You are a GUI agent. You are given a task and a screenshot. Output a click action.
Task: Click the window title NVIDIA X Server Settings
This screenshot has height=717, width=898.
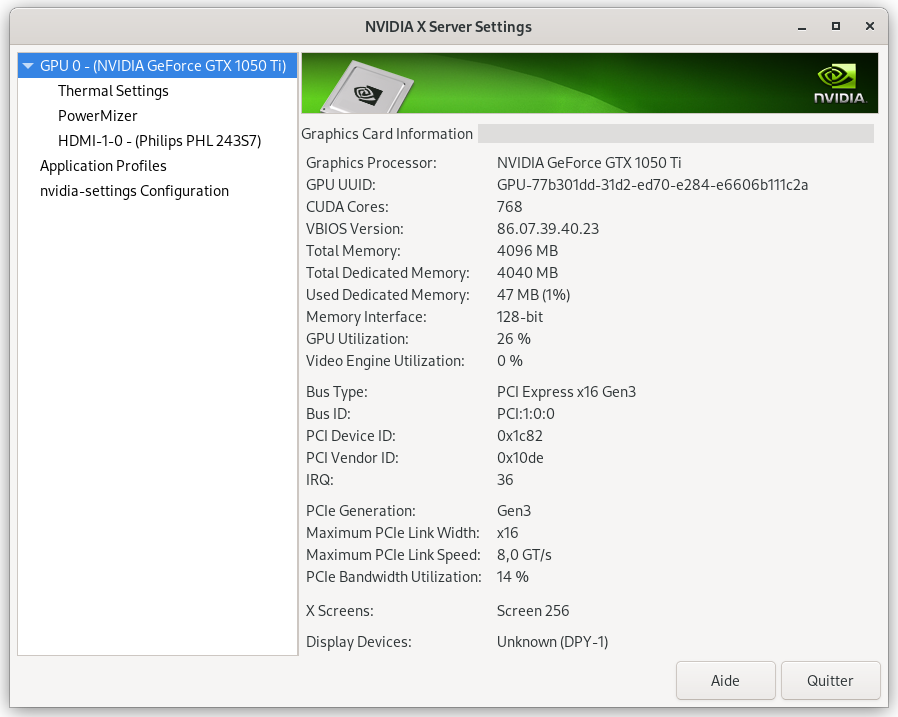[448, 27]
